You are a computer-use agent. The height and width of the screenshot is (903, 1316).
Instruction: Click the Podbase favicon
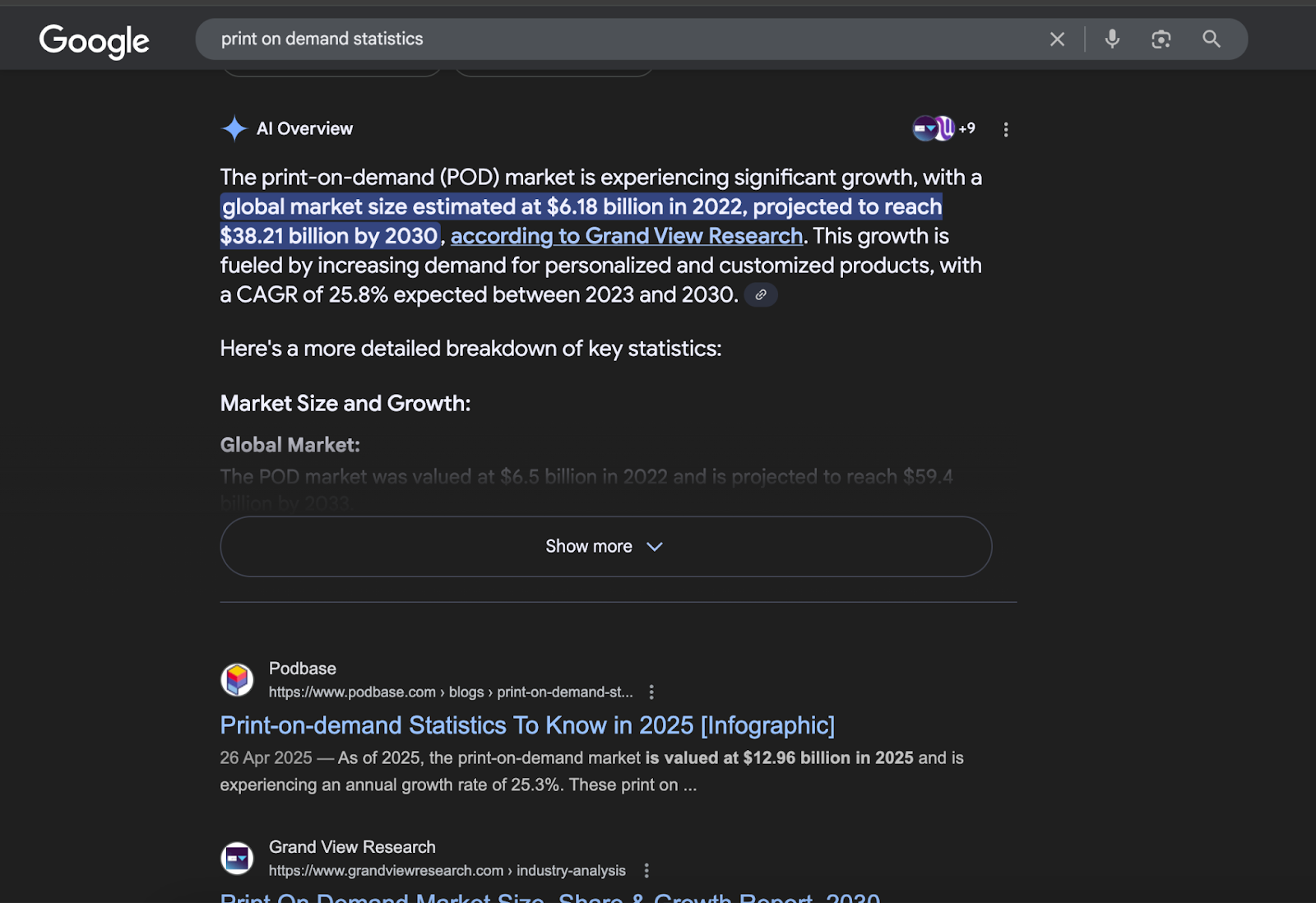(237, 679)
